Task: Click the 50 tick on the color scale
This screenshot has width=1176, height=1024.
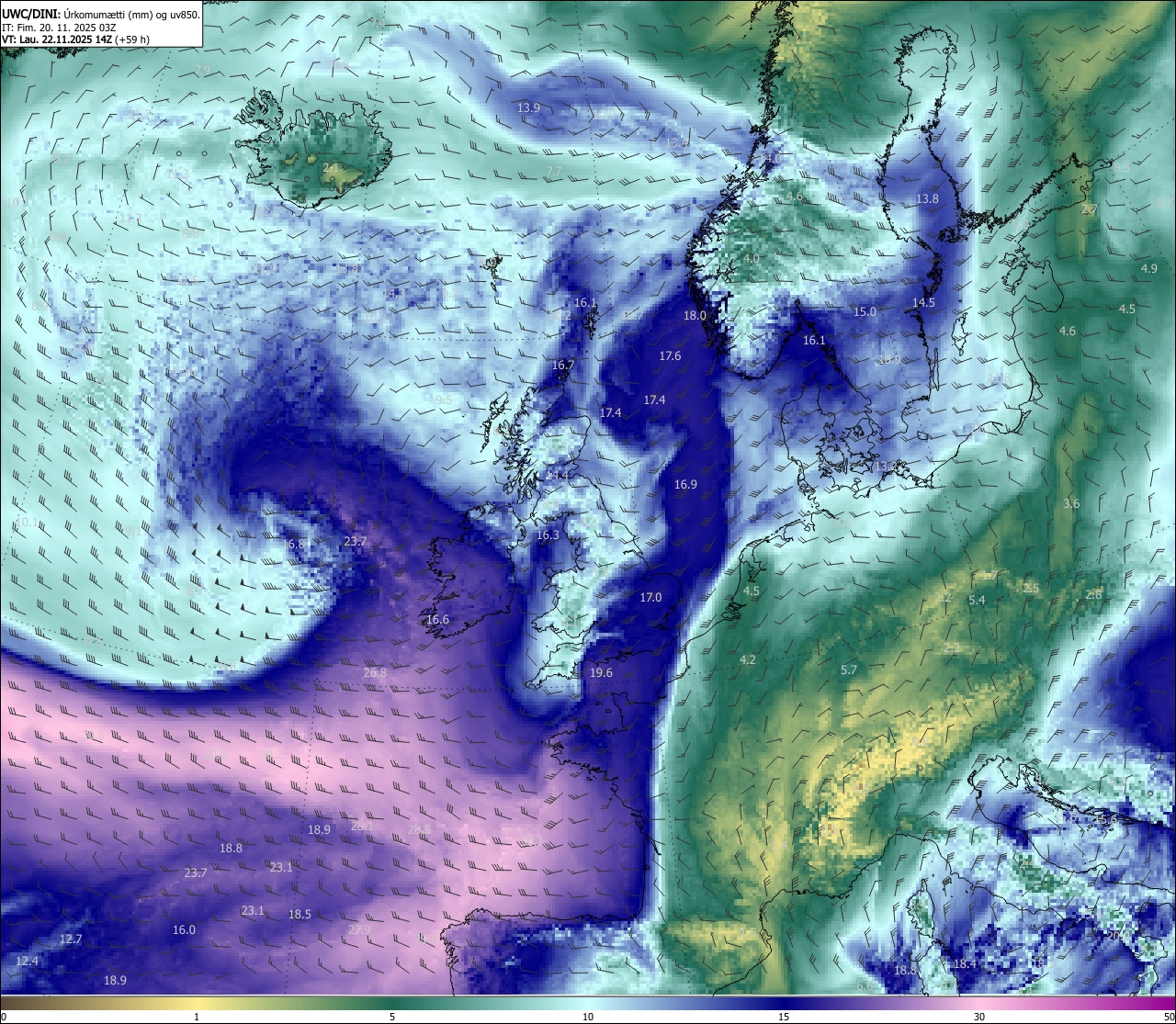Action: pos(1169,1017)
